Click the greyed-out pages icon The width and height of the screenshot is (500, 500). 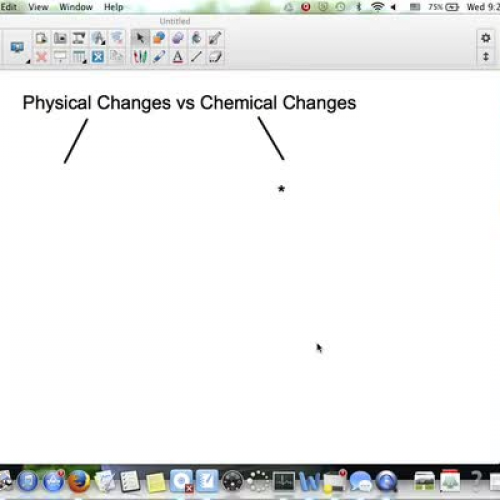117,57
